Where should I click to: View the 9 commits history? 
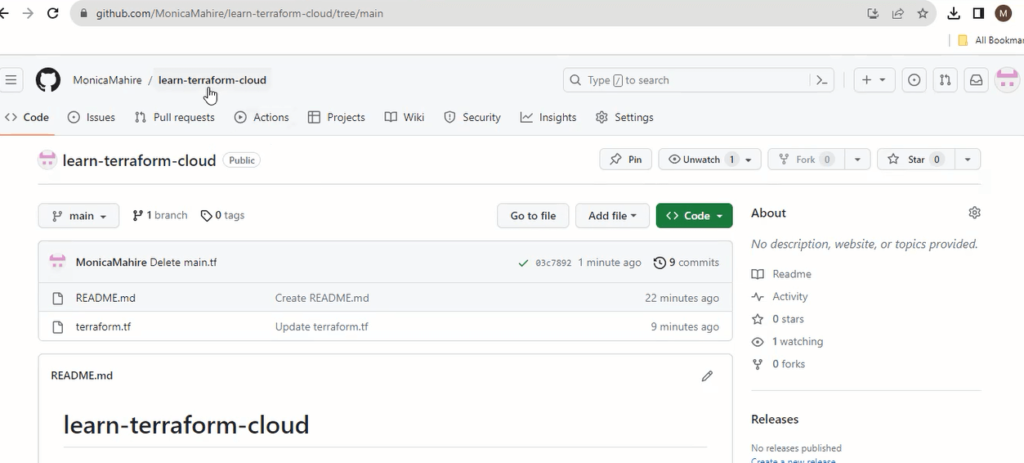(x=686, y=263)
